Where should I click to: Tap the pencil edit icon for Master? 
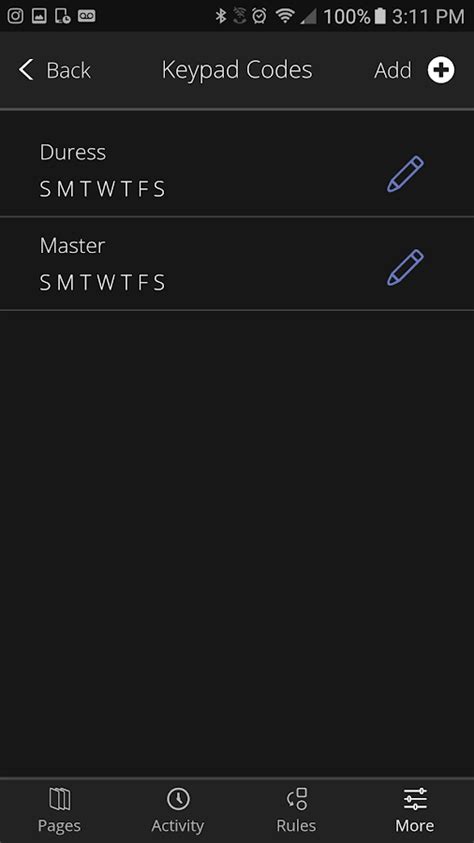405,267
